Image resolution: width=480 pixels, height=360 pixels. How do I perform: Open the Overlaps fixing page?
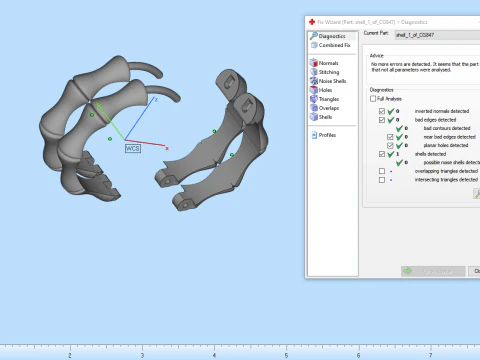pyautogui.click(x=325, y=108)
